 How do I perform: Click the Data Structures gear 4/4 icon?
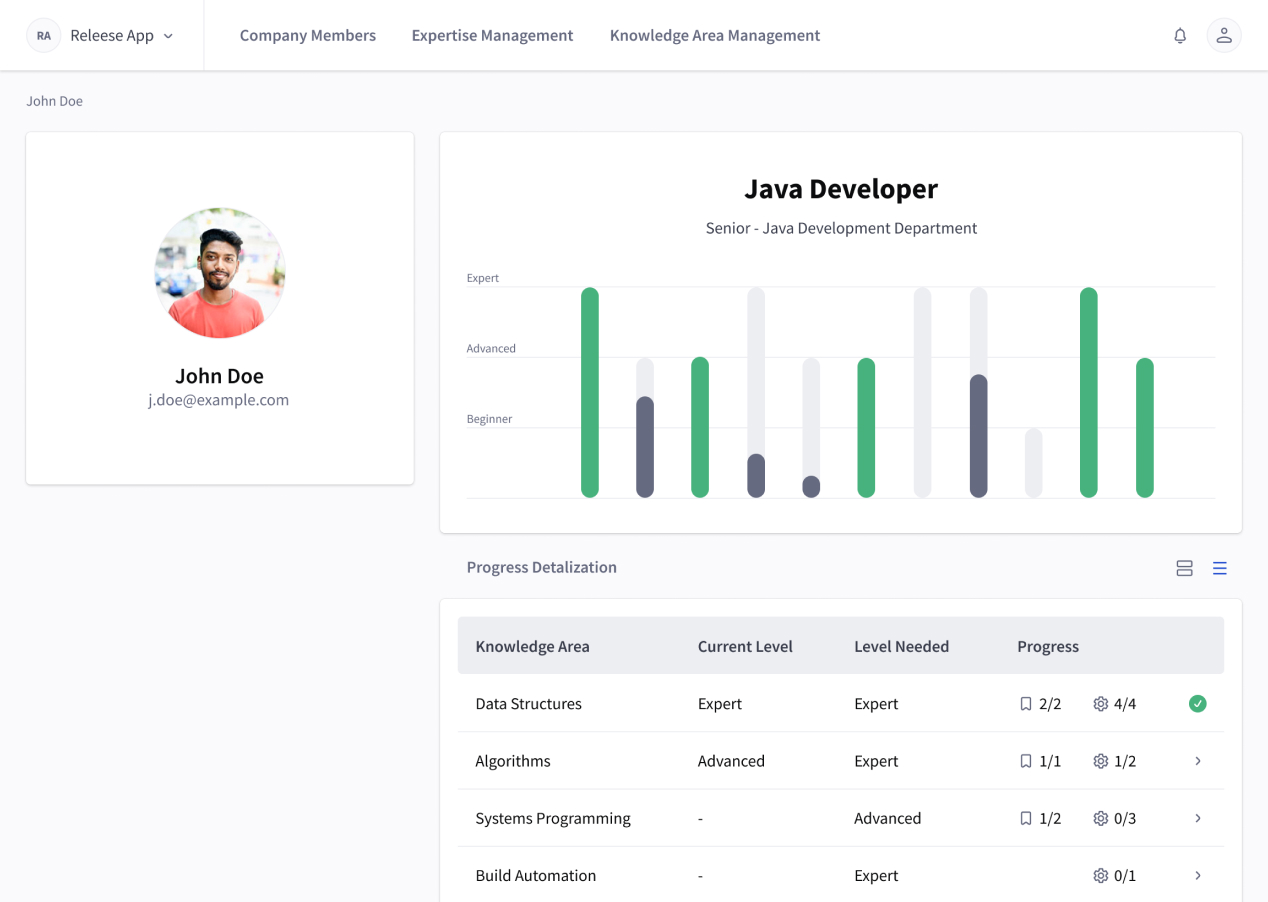pos(1101,704)
